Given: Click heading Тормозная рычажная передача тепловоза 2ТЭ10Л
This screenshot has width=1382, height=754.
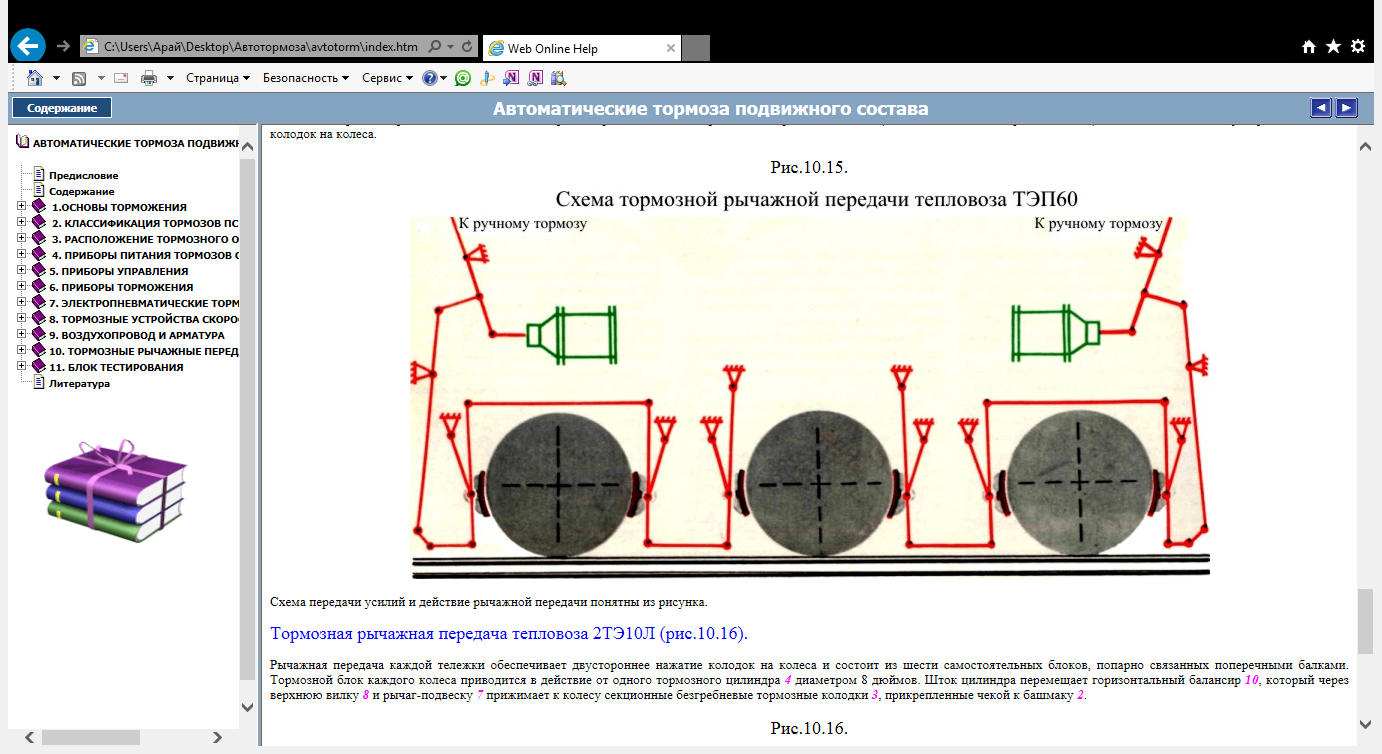Looking at the screenshot, I should [x=509, y=634].
